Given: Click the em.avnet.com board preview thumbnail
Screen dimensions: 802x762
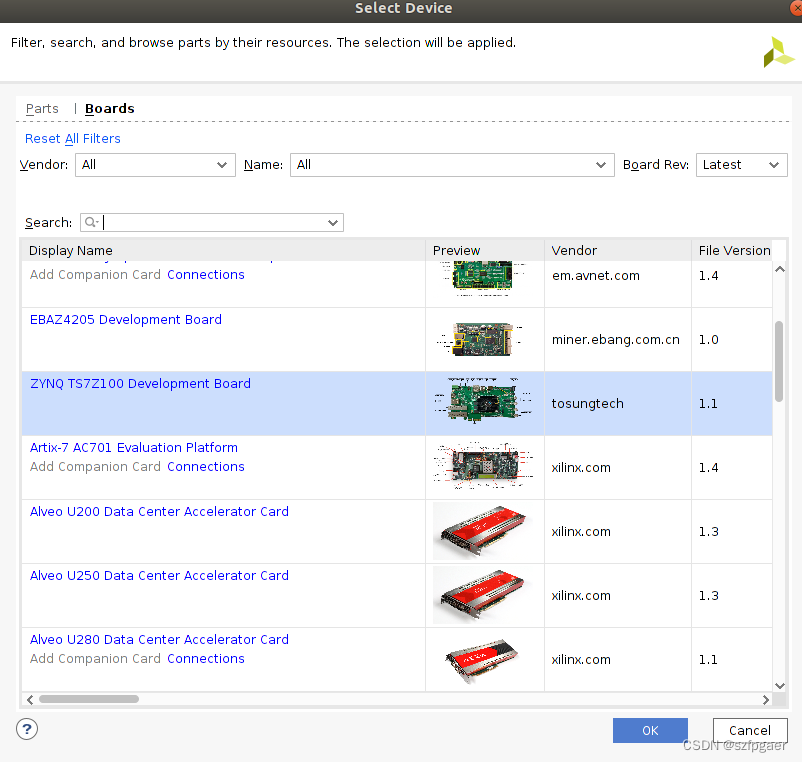Looking at the screenshot, I should click(x=482, y=278).
